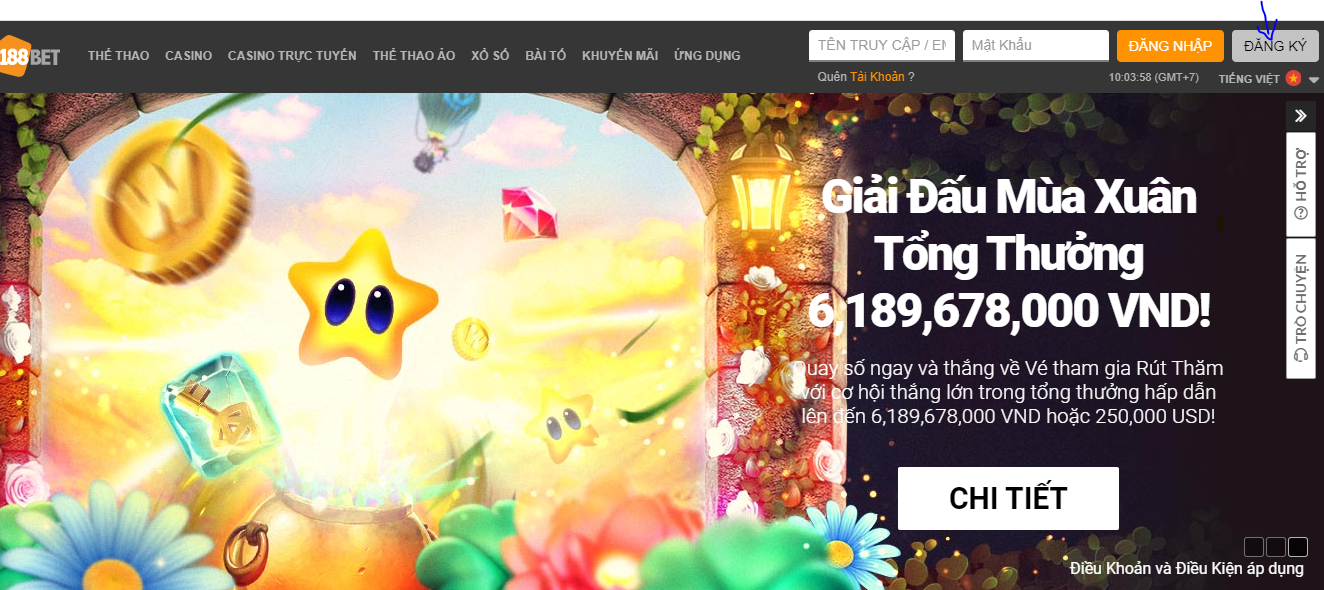Viewport: 1324px width, 590px height.
Task: Focus the Tên Truy Cập username field
Action: tap(882, 46)
